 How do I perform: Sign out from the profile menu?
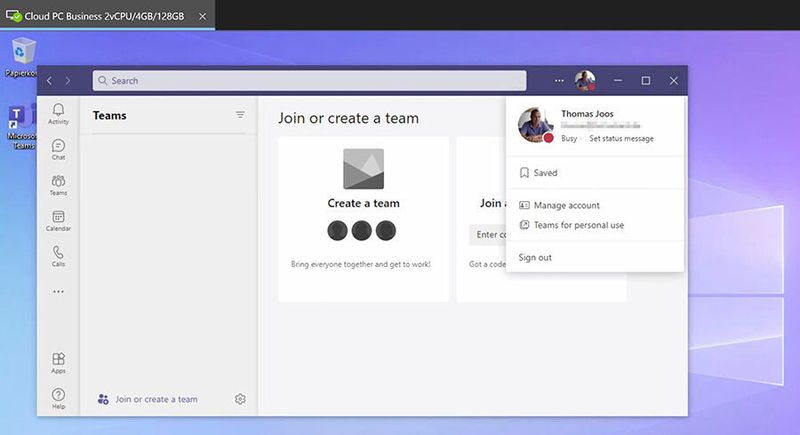[595, 258]
